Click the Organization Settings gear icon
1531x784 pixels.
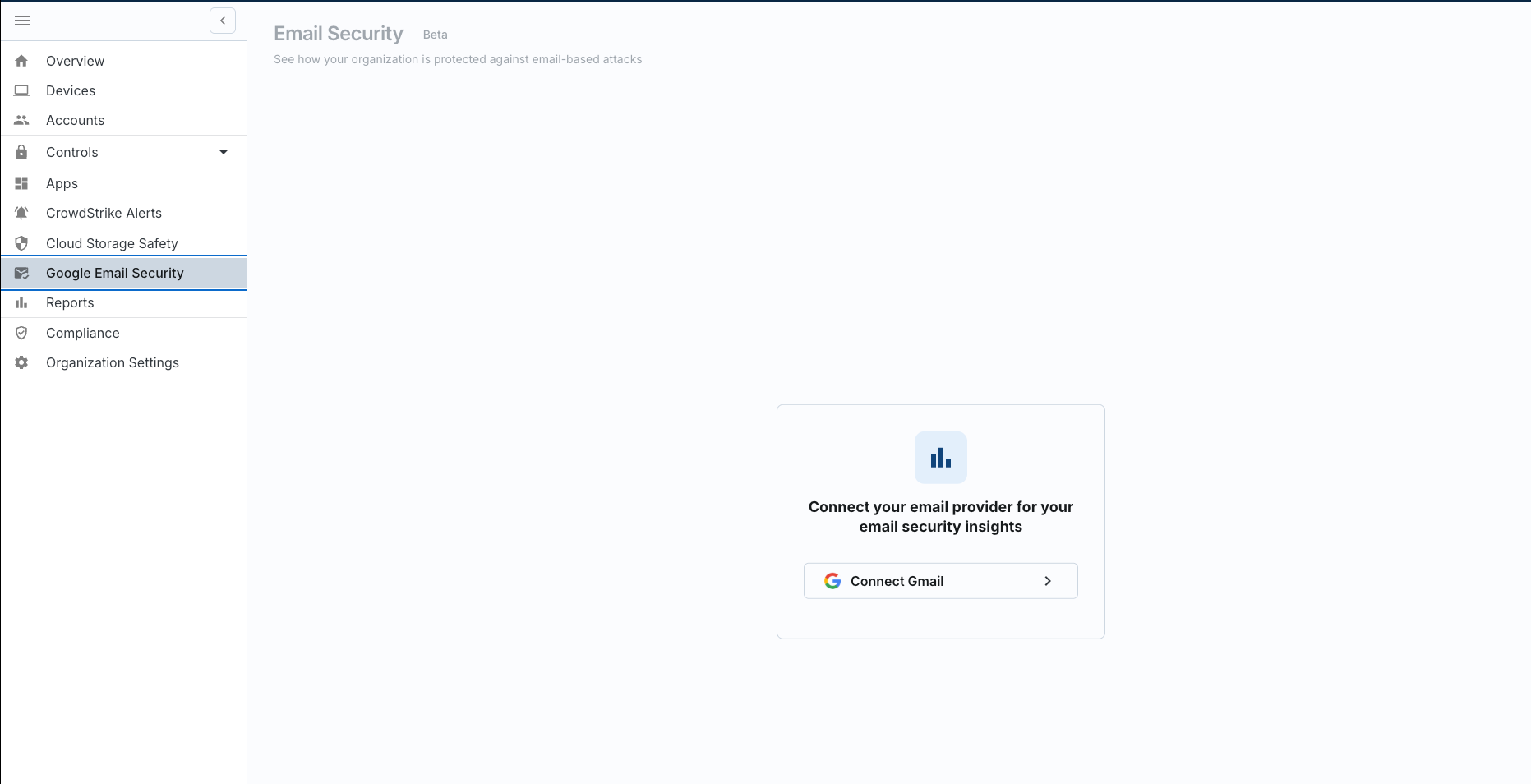tap(21, 362)
